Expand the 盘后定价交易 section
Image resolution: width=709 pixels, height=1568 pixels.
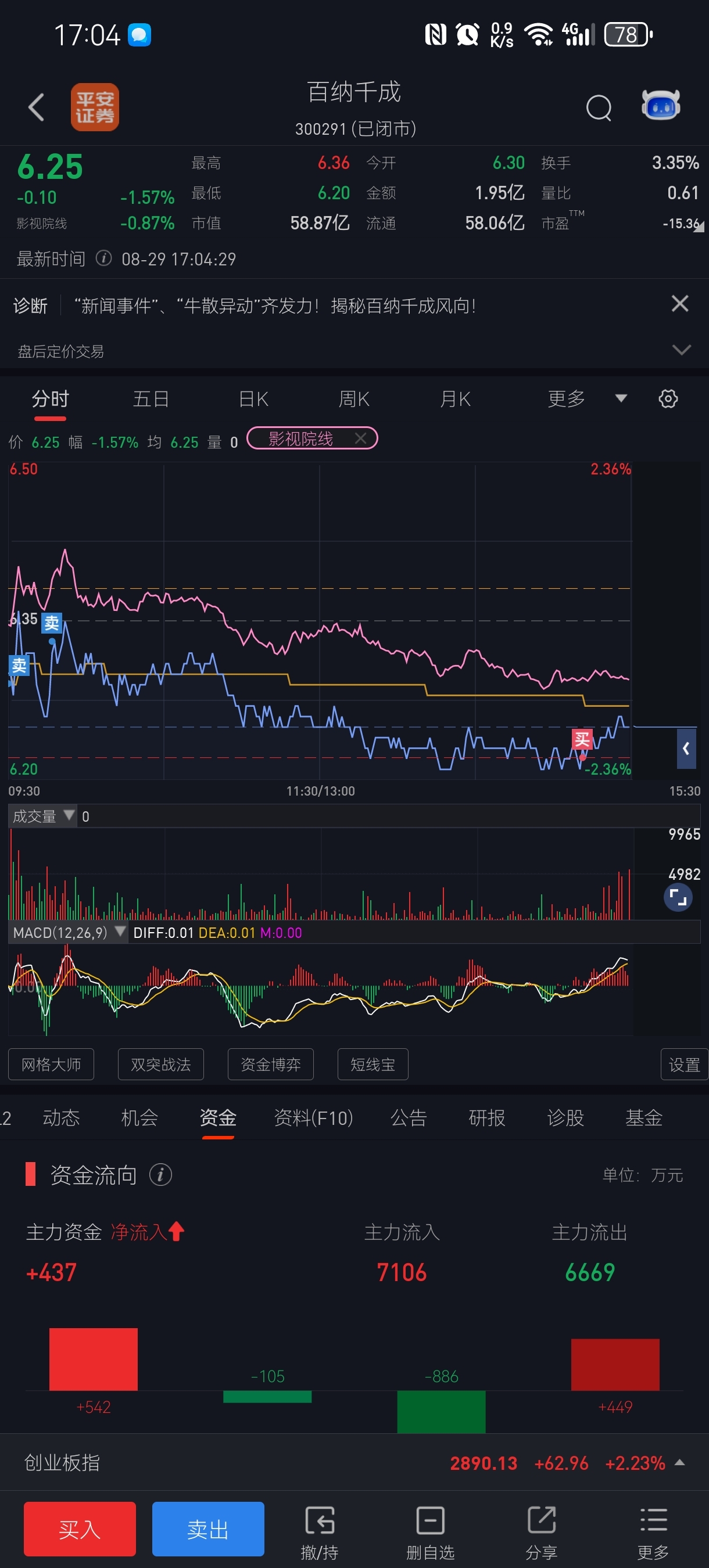682,350
